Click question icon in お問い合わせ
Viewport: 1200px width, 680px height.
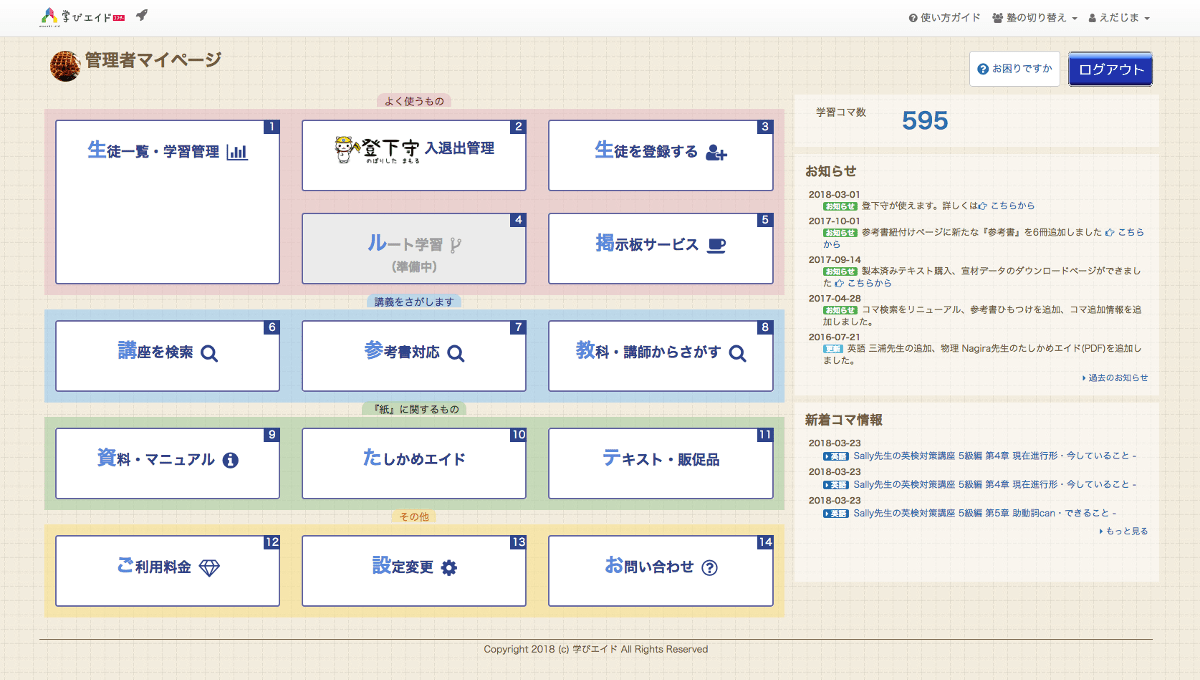pyautogui.click(x=710, y=568)
